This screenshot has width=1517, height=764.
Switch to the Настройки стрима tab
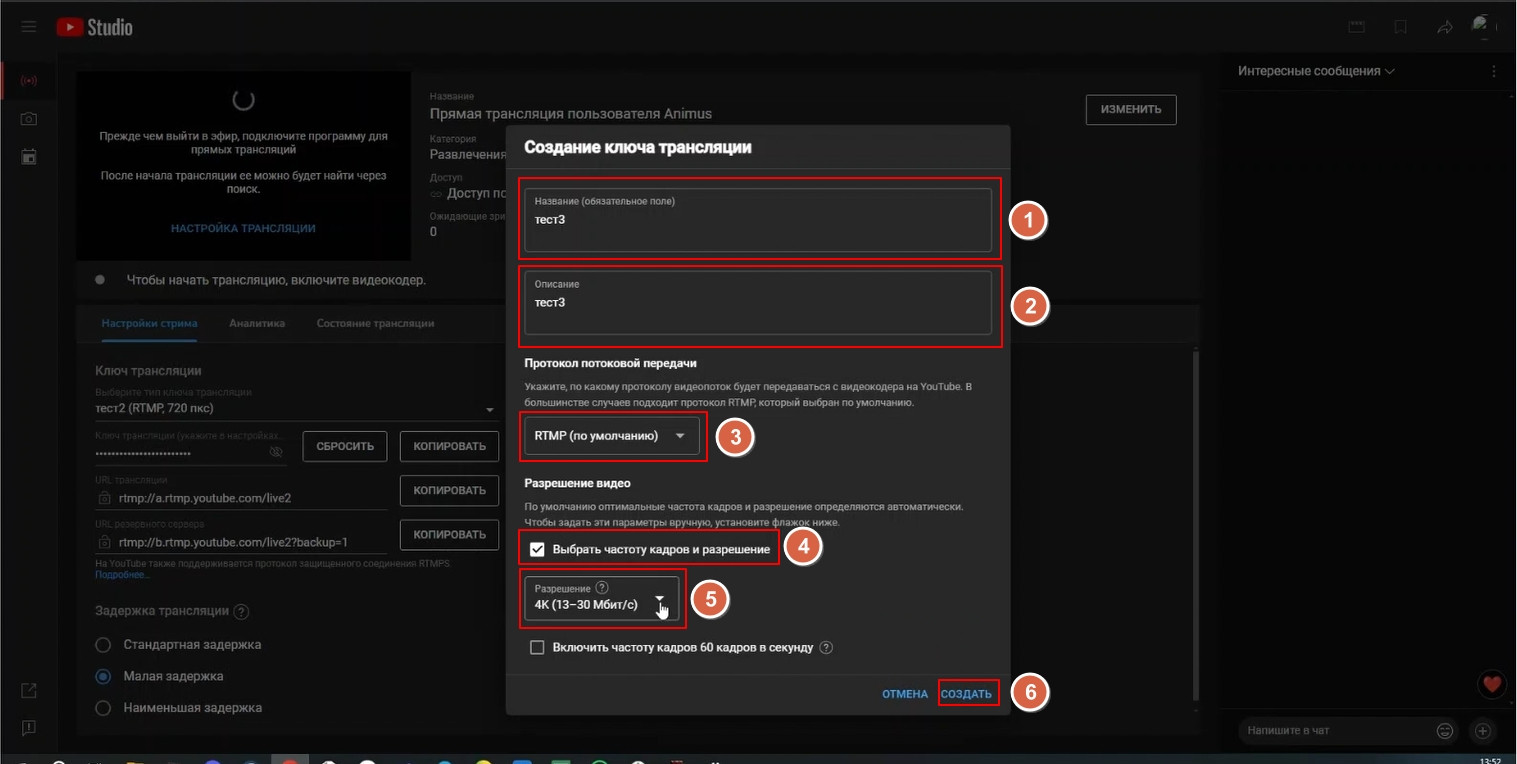[149, 323]
